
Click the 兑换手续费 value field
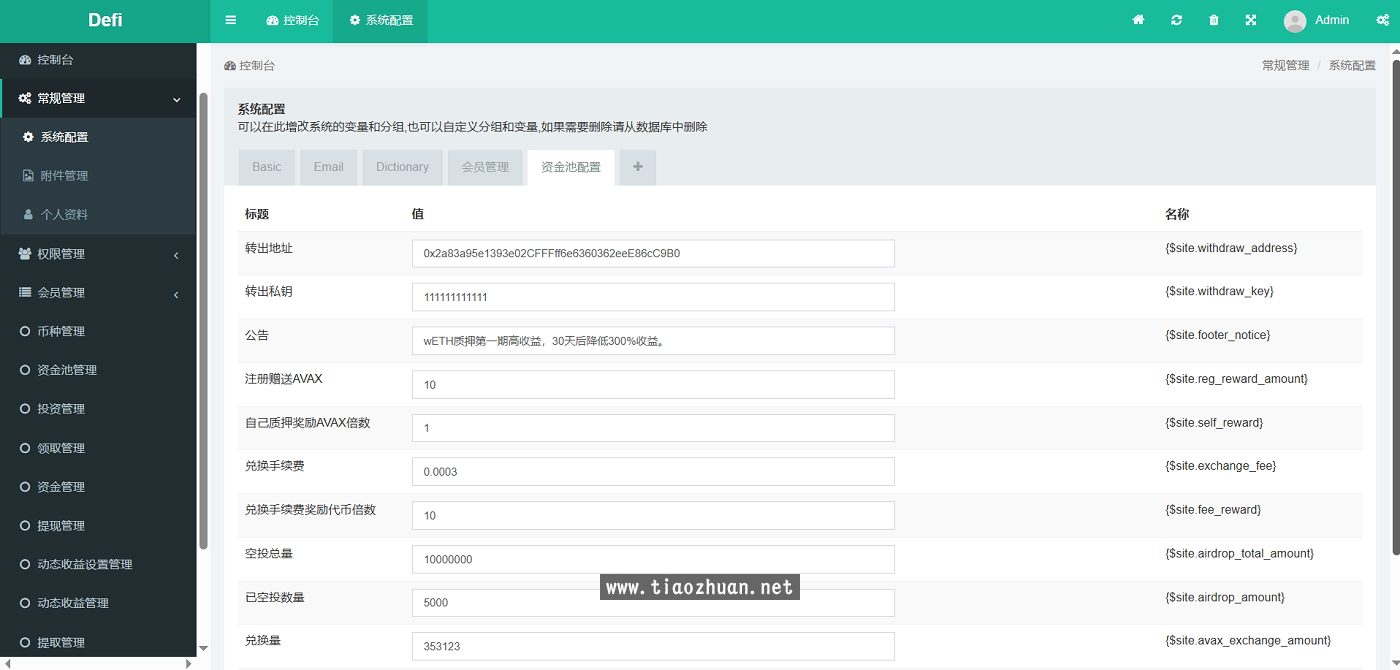click(653, 471)
